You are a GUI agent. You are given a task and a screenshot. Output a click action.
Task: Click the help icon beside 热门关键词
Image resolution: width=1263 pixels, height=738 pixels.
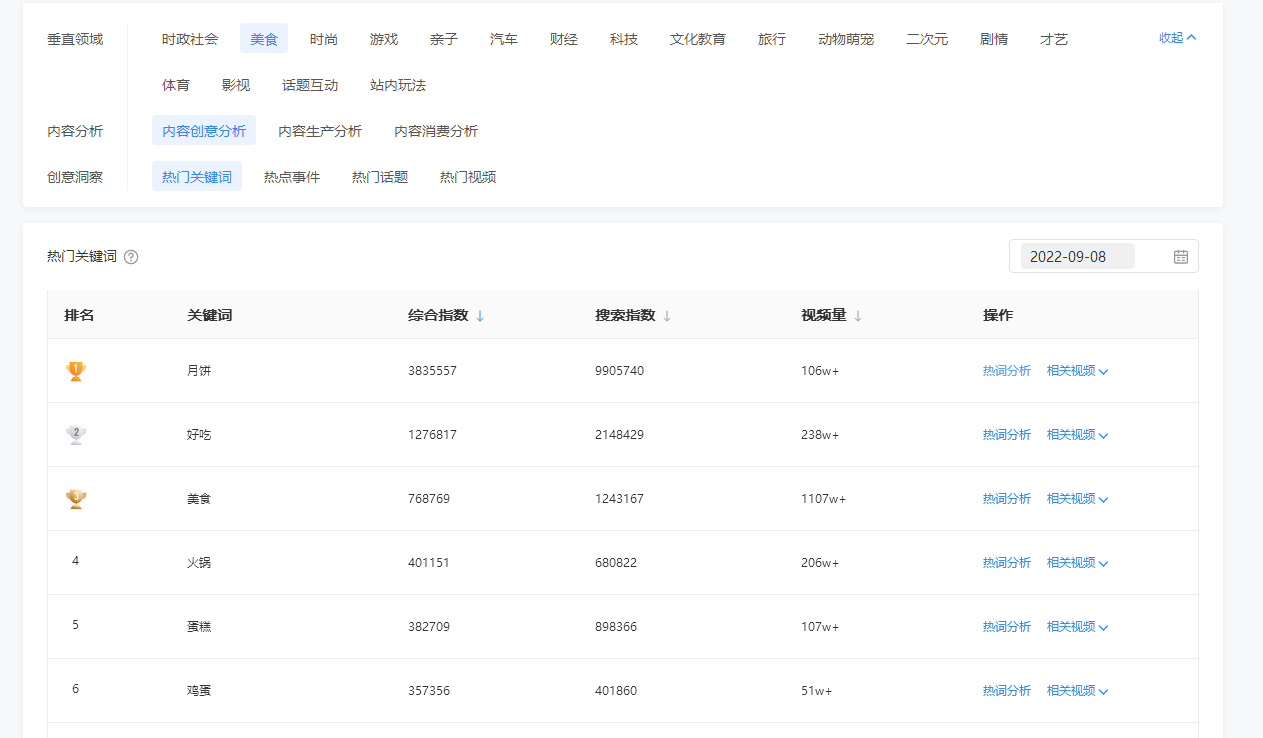point(131,257)
